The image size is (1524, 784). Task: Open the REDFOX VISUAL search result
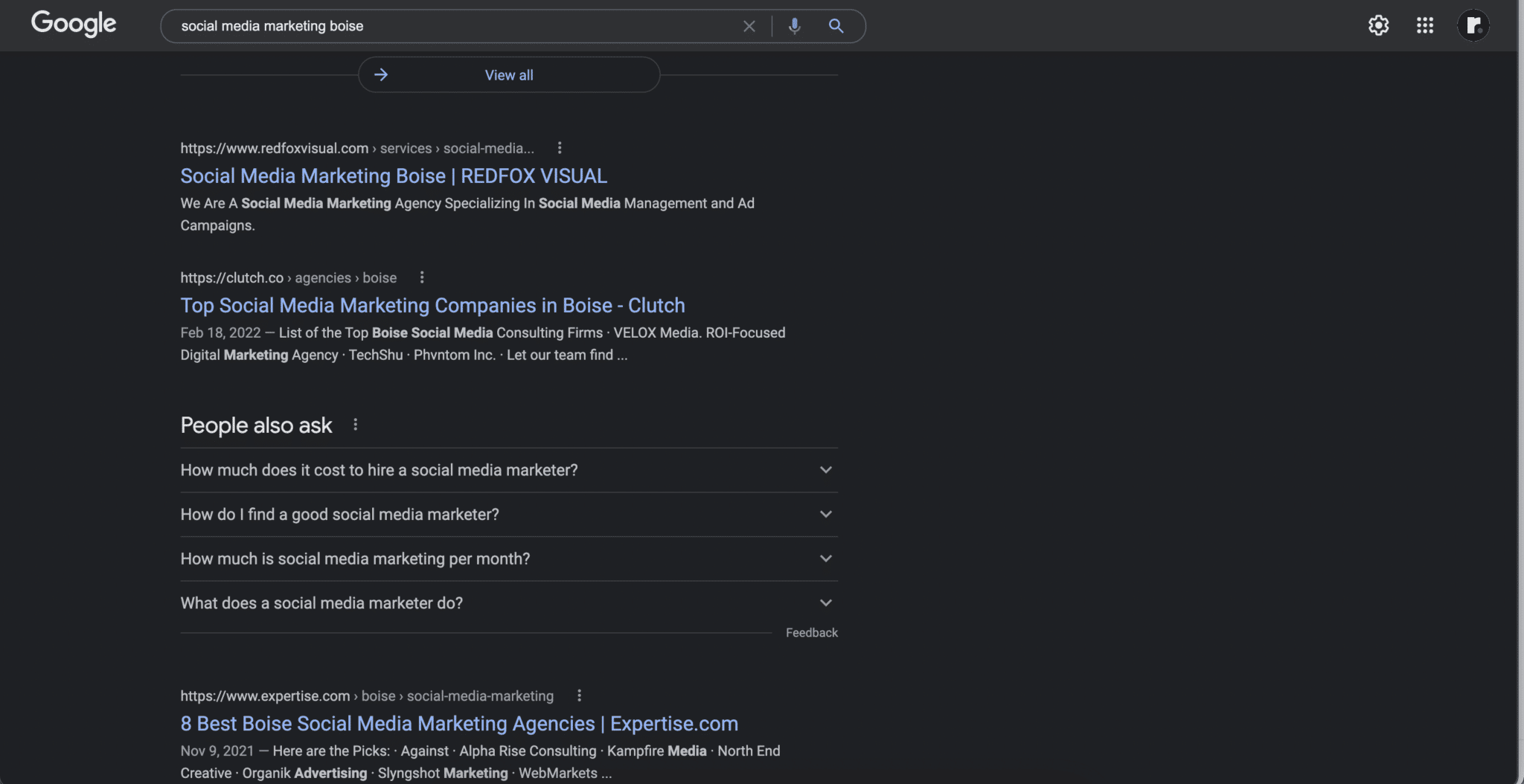pos(393,176)
